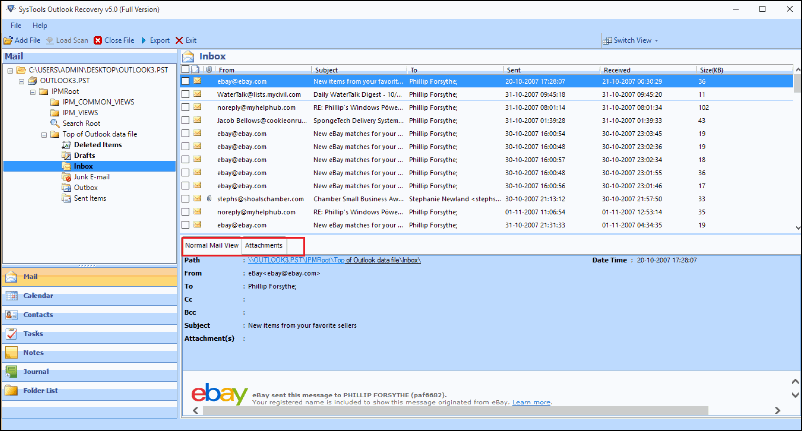Click the Drafts folder icon

[66, 155]
